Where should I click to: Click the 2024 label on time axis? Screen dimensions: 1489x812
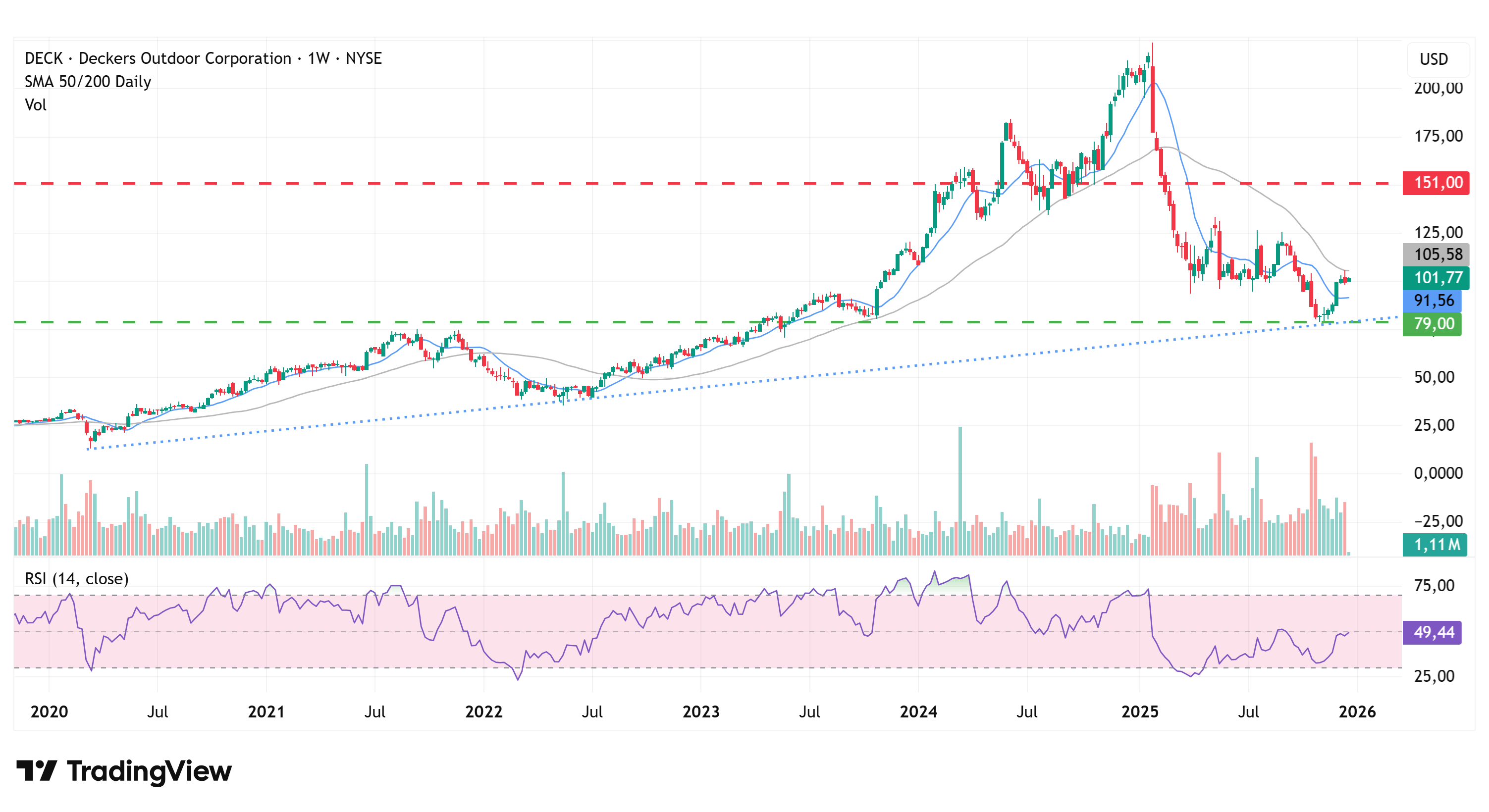point(918,711)
